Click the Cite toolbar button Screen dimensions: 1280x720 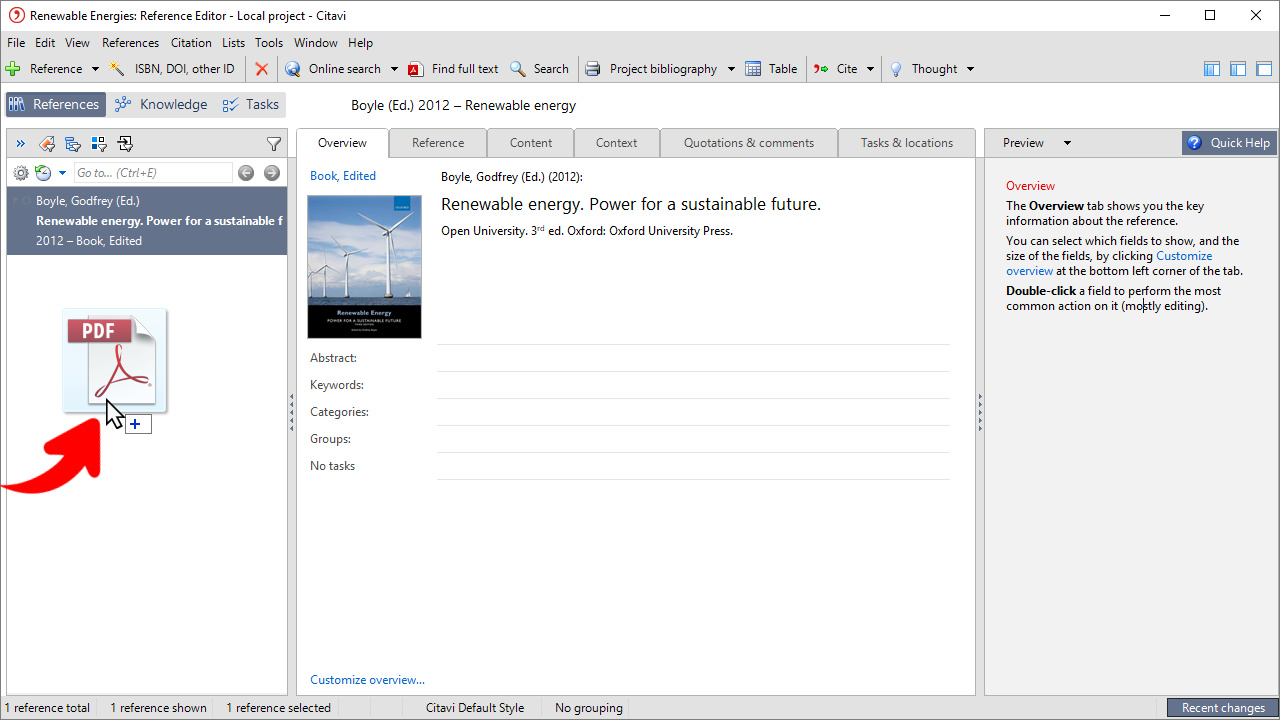click(x=836, y=69)
